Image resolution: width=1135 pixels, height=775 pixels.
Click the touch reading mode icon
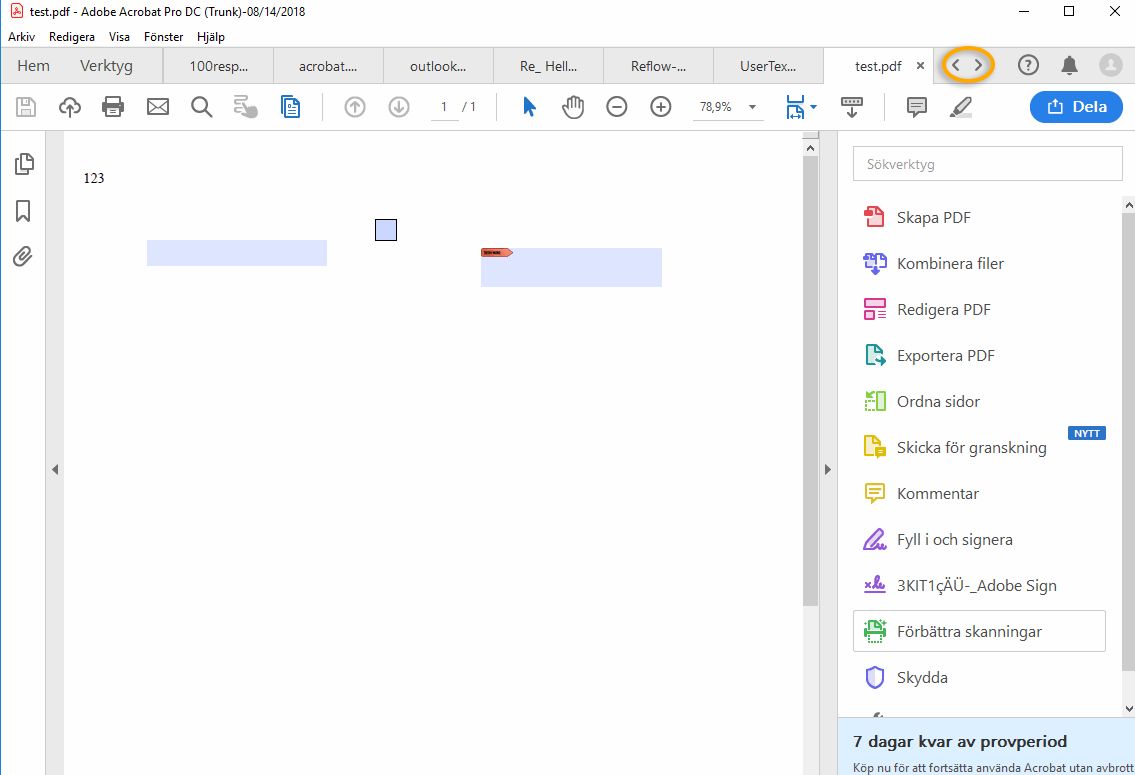click(x=245, y=107)
